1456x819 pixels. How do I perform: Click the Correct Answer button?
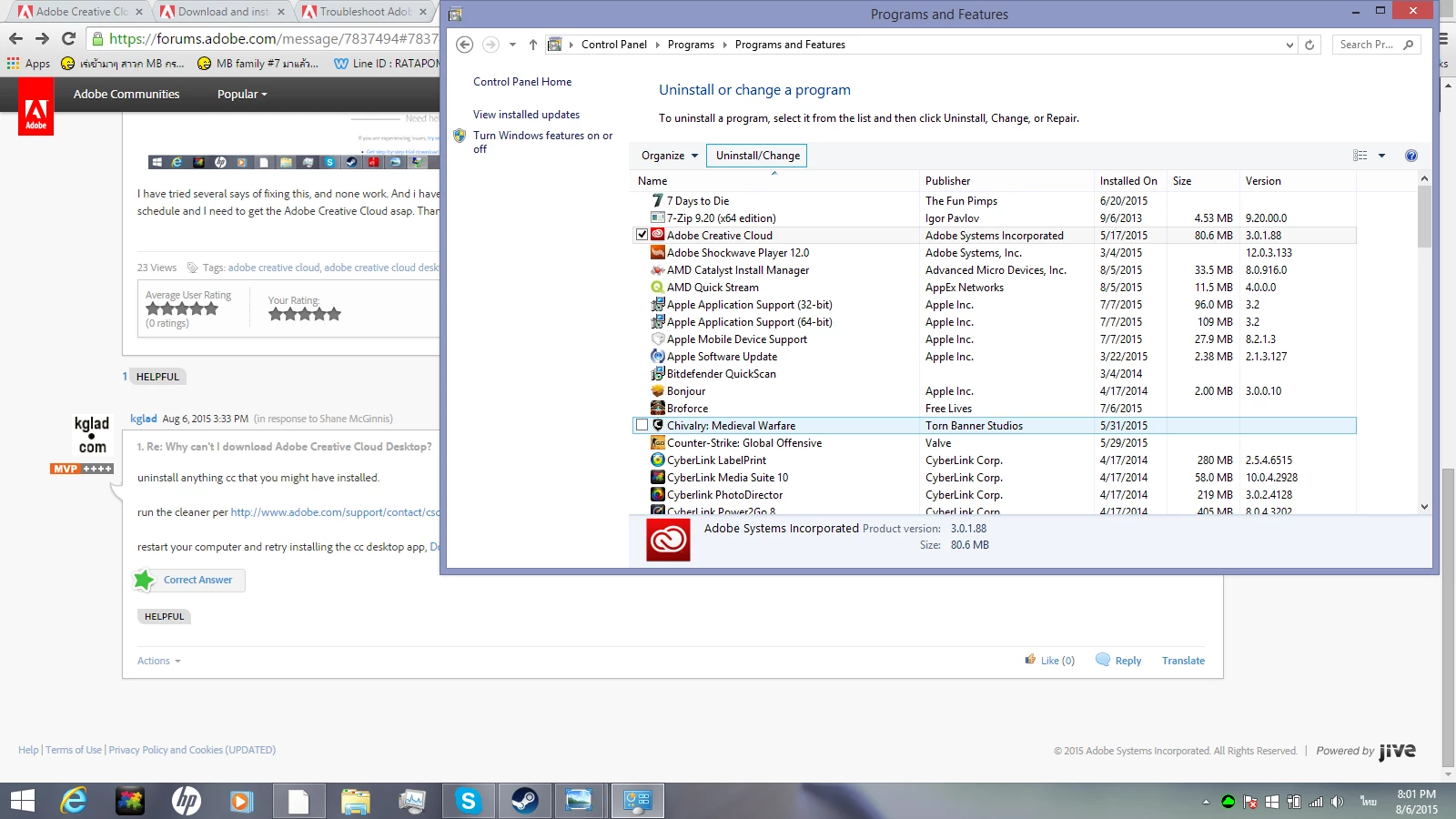189,580
